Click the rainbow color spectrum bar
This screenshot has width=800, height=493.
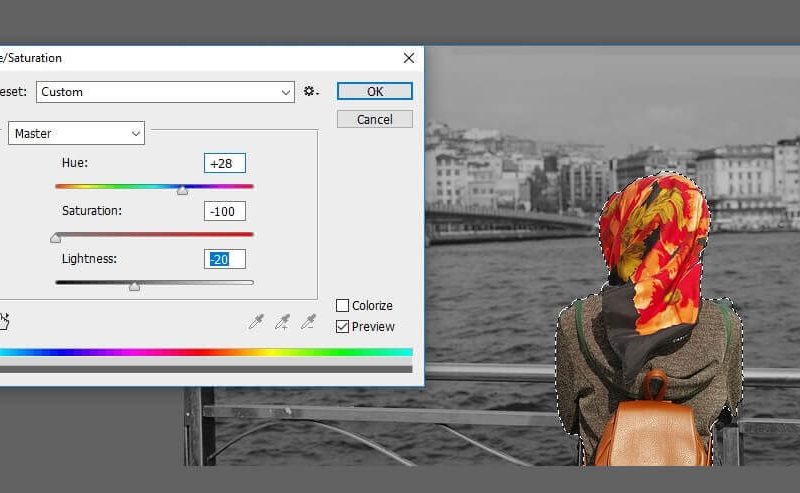206,352
